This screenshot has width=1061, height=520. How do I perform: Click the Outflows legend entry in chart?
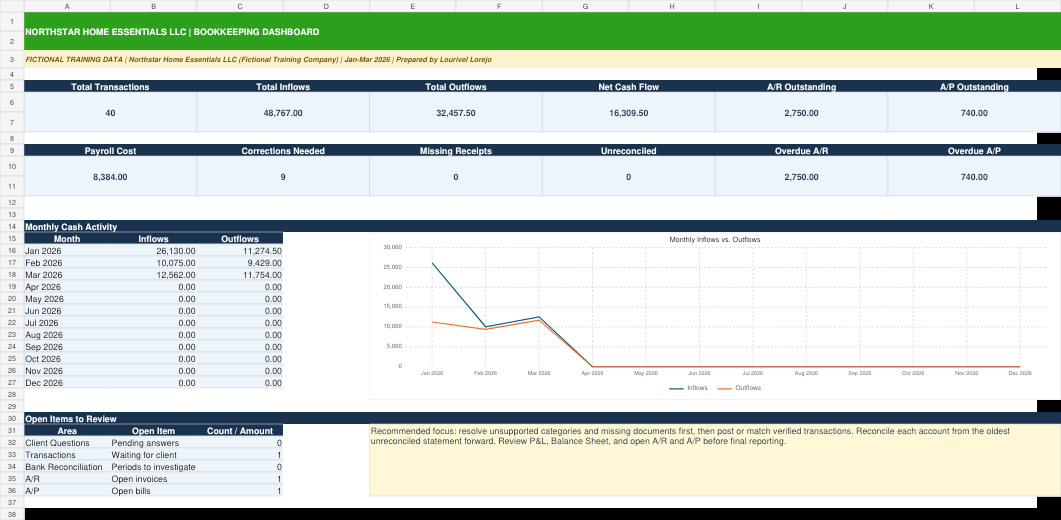pyautogui.click(x=739, y=388)
